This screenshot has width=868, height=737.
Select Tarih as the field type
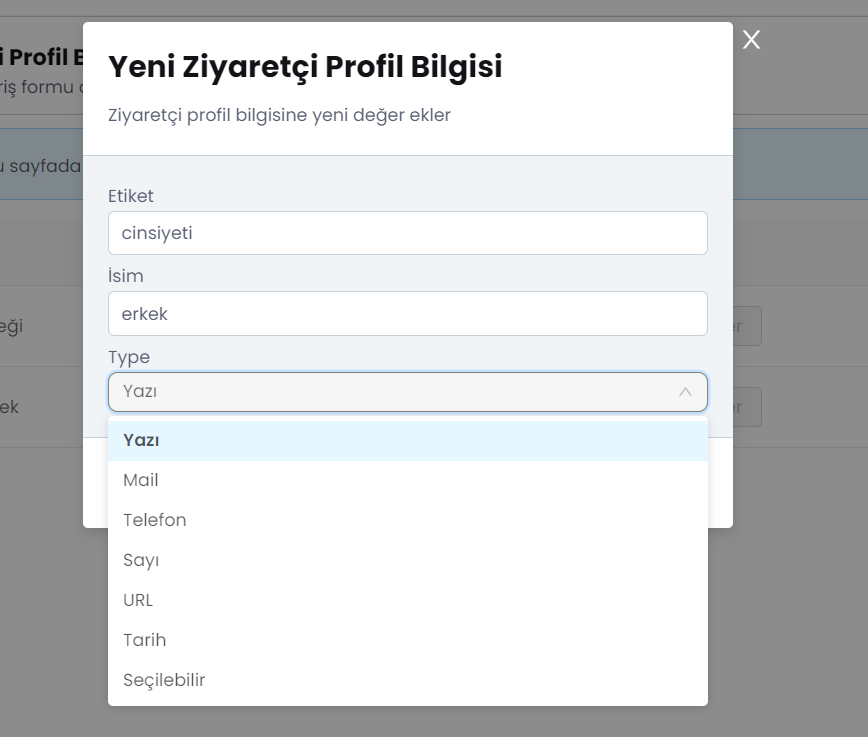point(407,640)
